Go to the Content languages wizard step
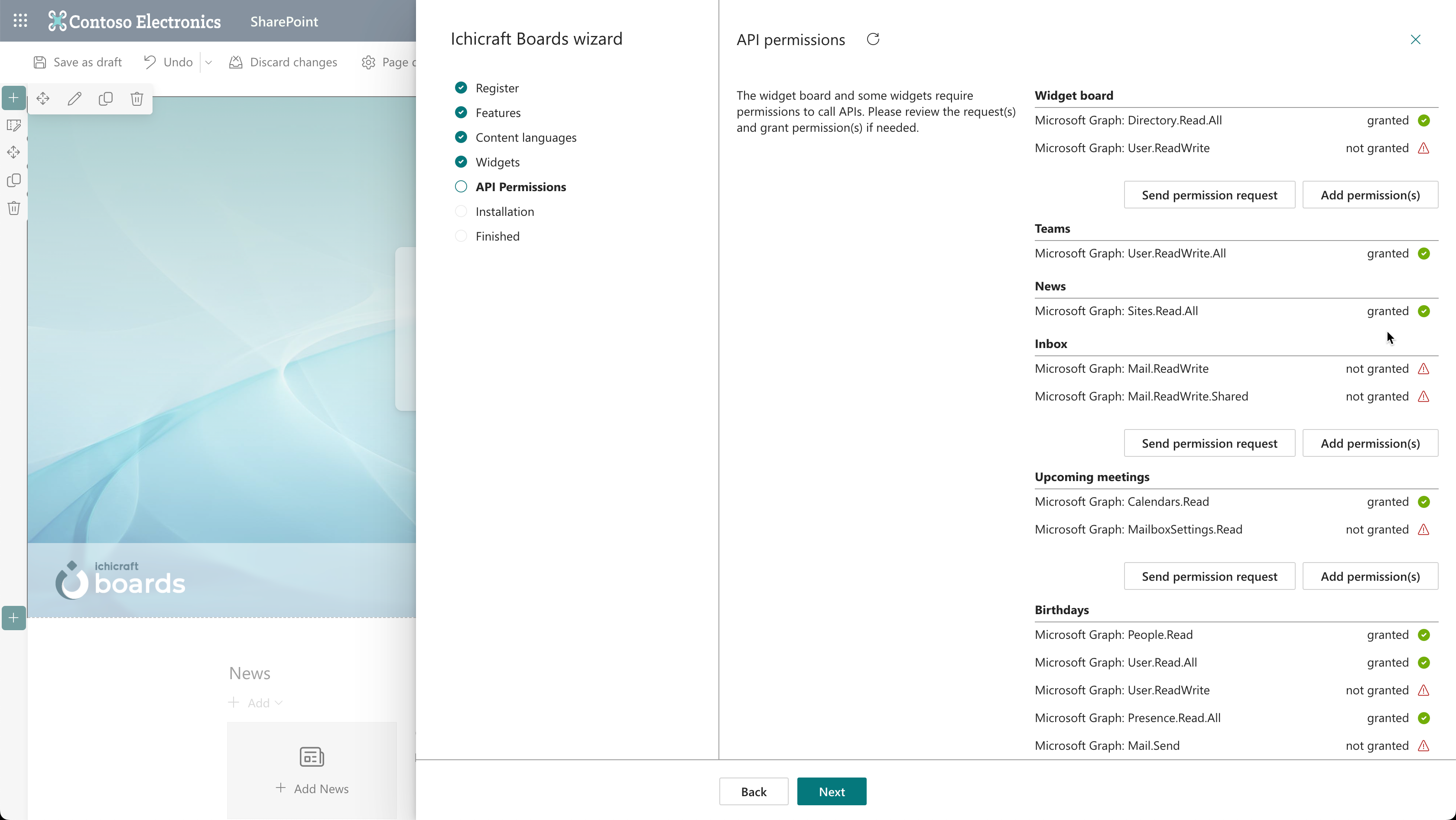This screenshot has height=820, width=1456. coord(516,137)
